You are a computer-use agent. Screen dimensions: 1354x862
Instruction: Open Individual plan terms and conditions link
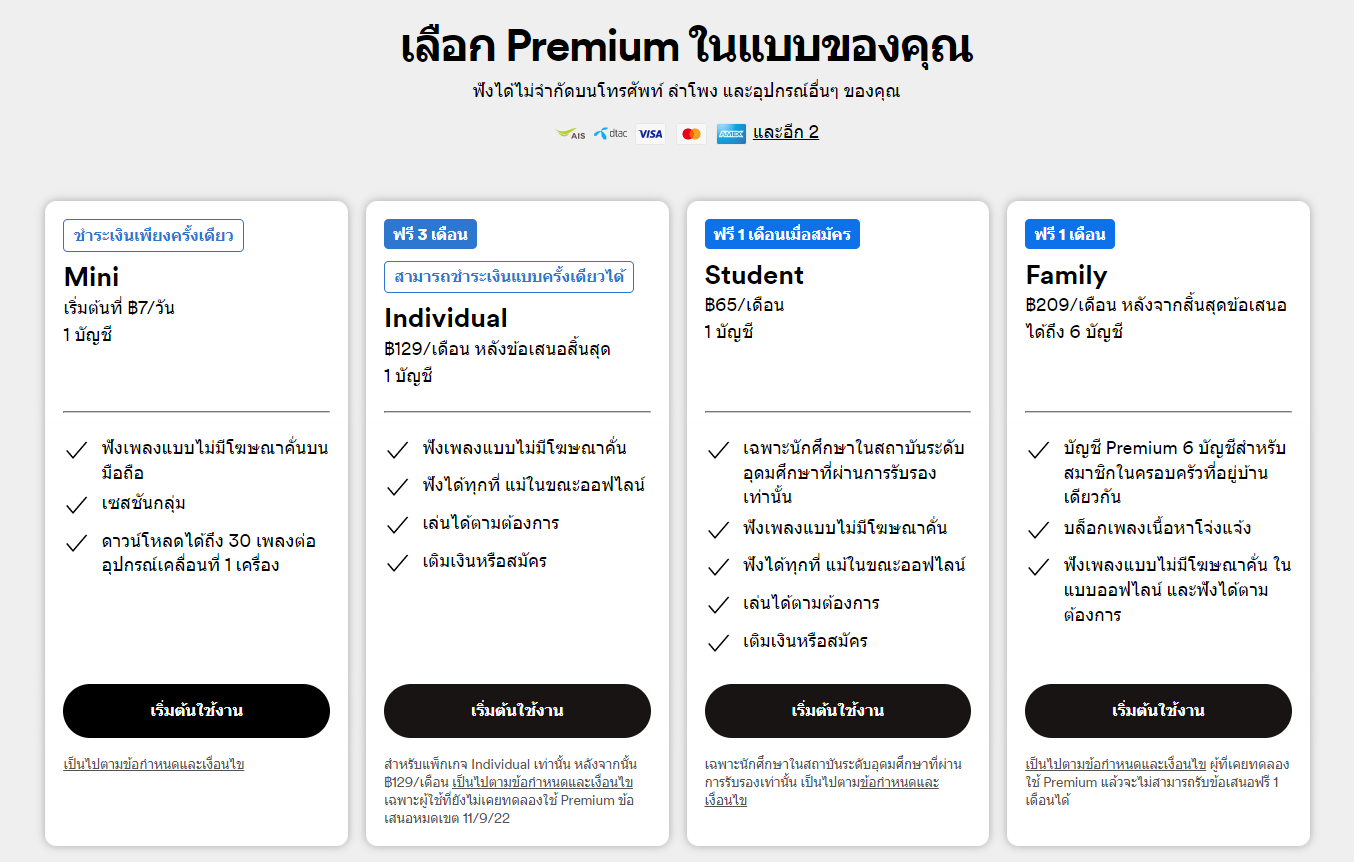[x=542, y=782]
